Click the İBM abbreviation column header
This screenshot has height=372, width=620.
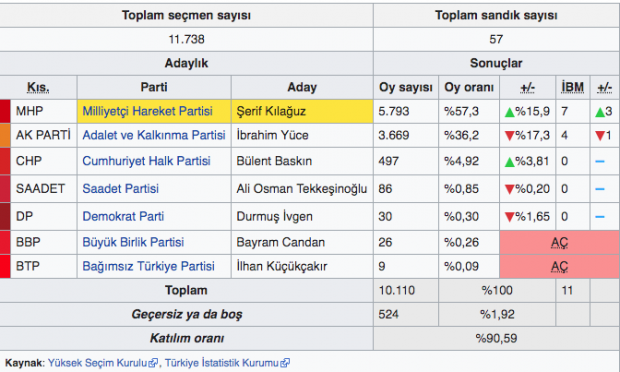[x=573, y=87]
